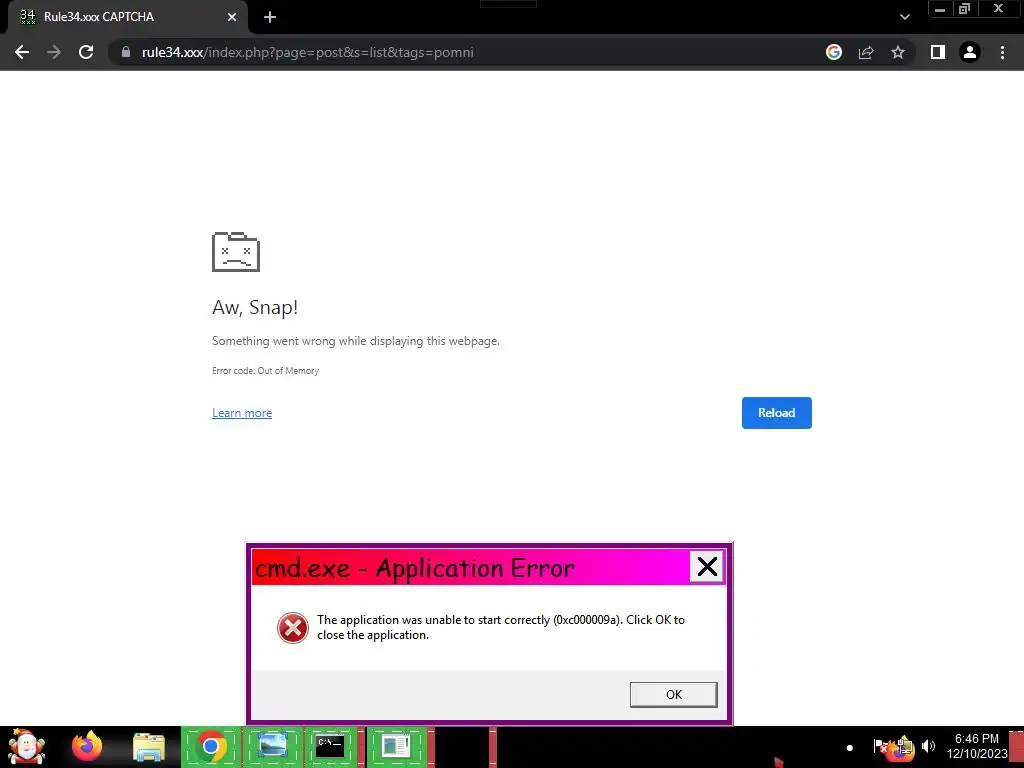
Task: Open the picture viewer taskbar app
Action: (272, 746)
